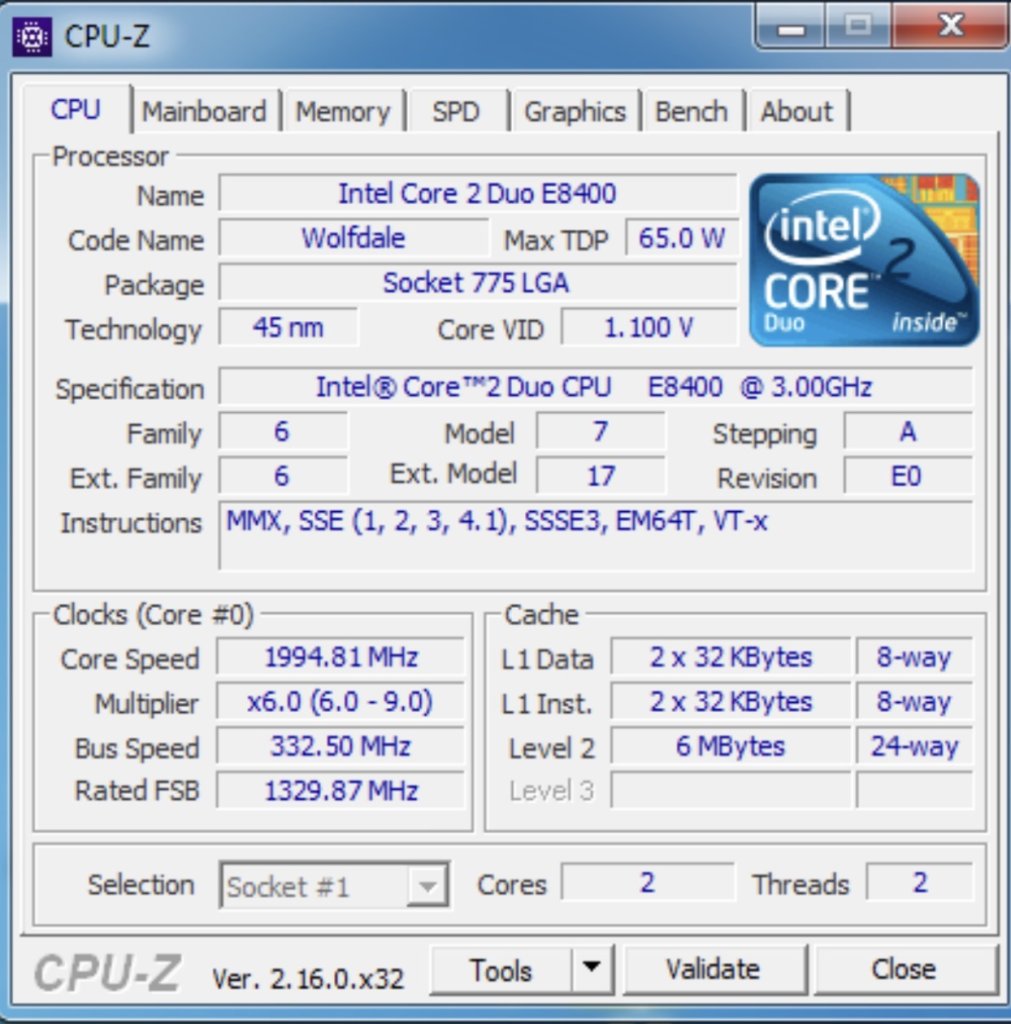Click the L1 Inst. 8-way value
Viewport: 1011px width, 1024px height.
[914, 701]
